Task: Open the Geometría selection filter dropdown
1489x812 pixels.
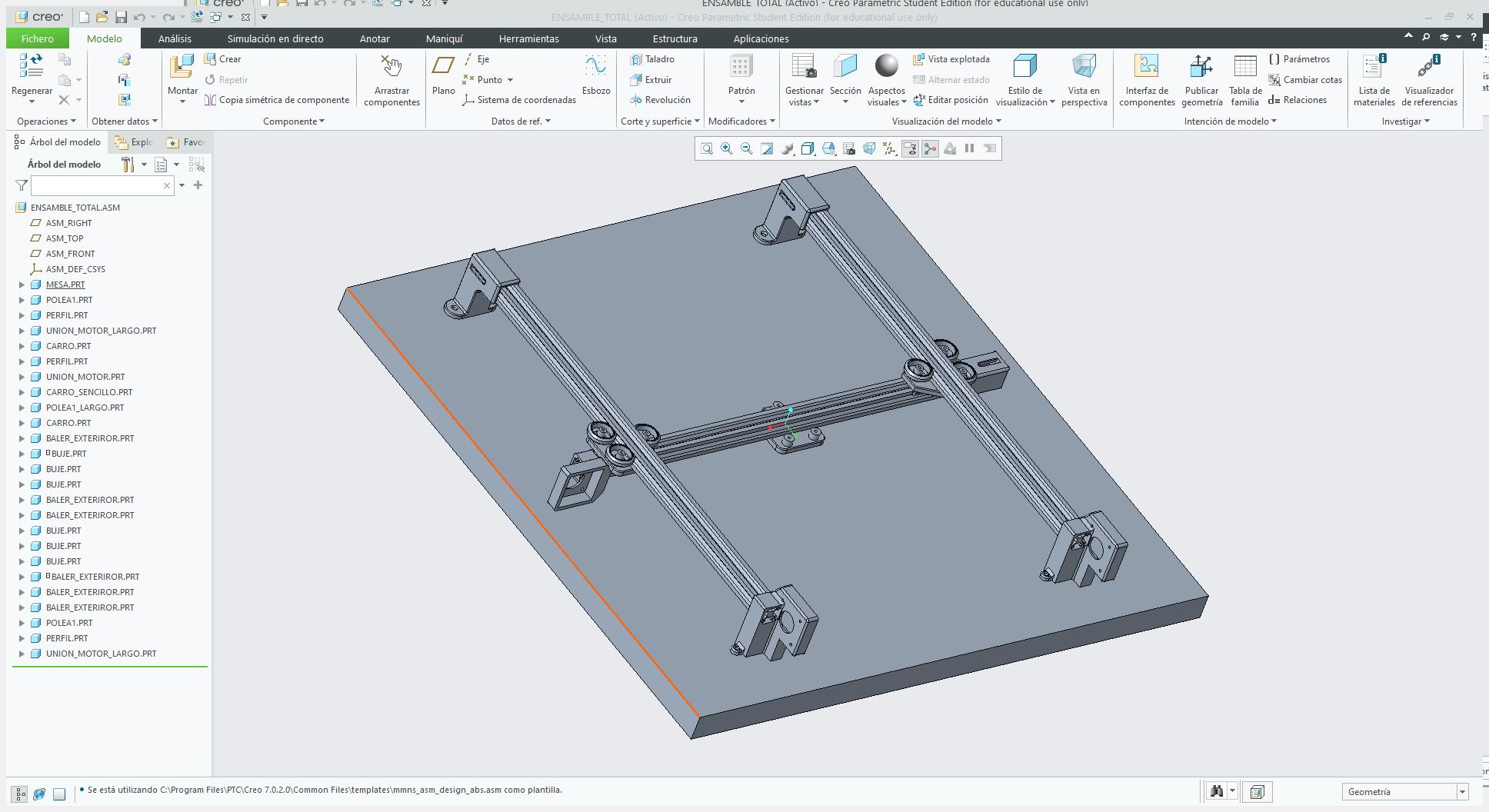Action: point(1462,792)
